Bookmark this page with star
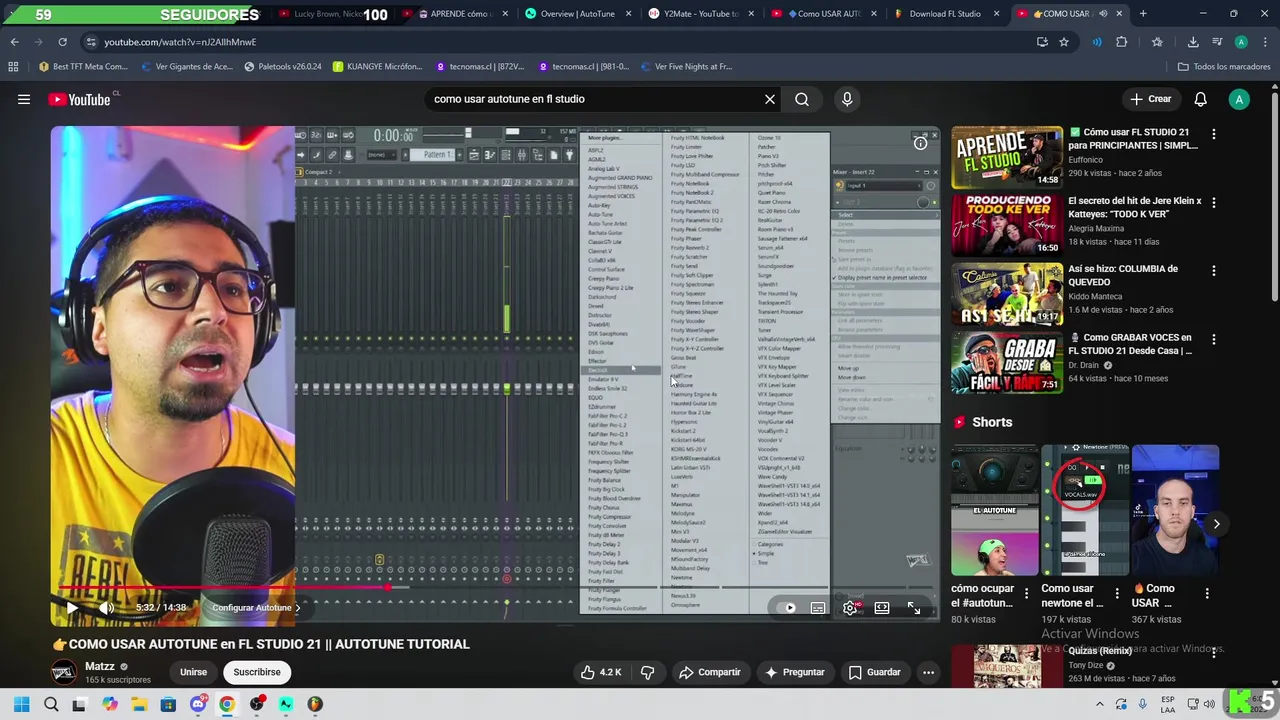This screenshot has height=720, width=1280. coord(1064,42)
